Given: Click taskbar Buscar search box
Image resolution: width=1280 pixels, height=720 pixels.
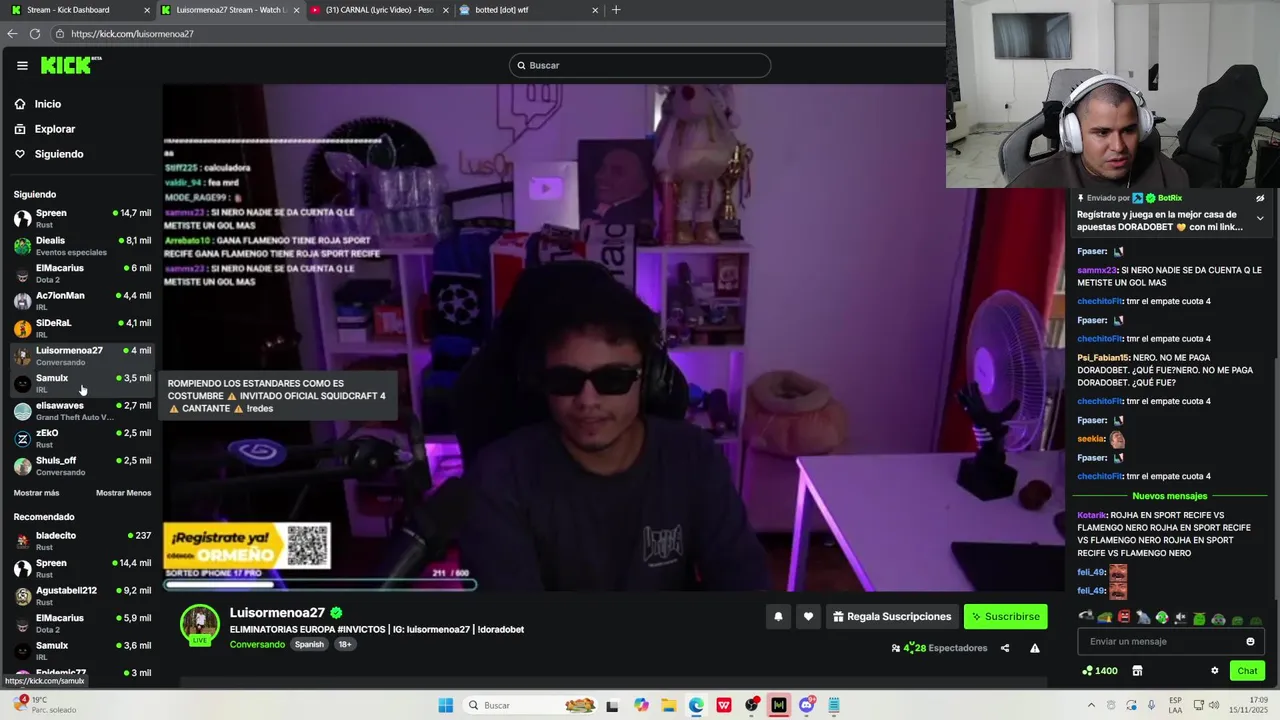Looking at the screenshot, I should pyautogui.click(x=531, y=705).
